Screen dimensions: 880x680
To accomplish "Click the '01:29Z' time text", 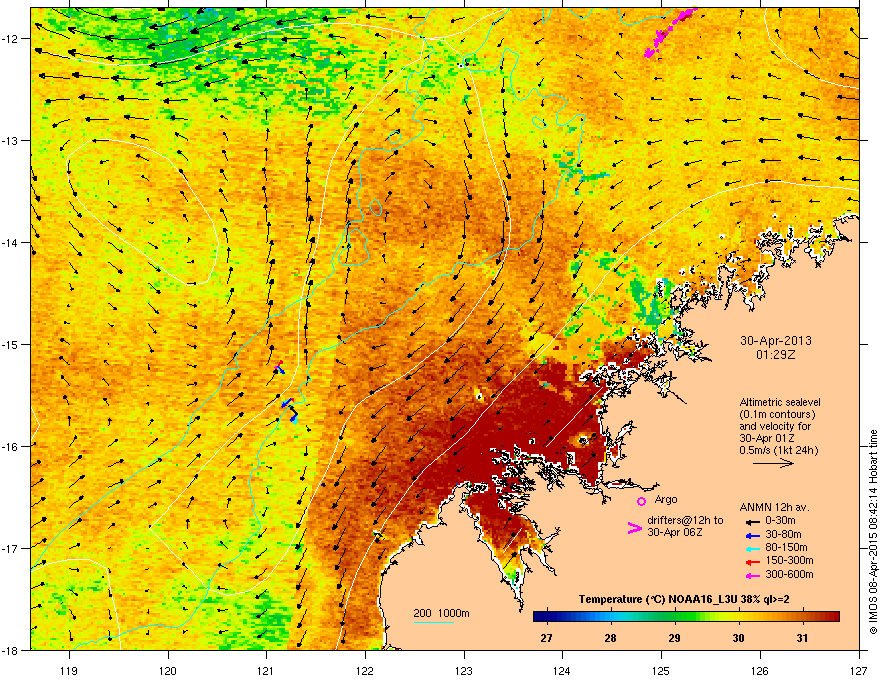I will click(x=776, y=355).
